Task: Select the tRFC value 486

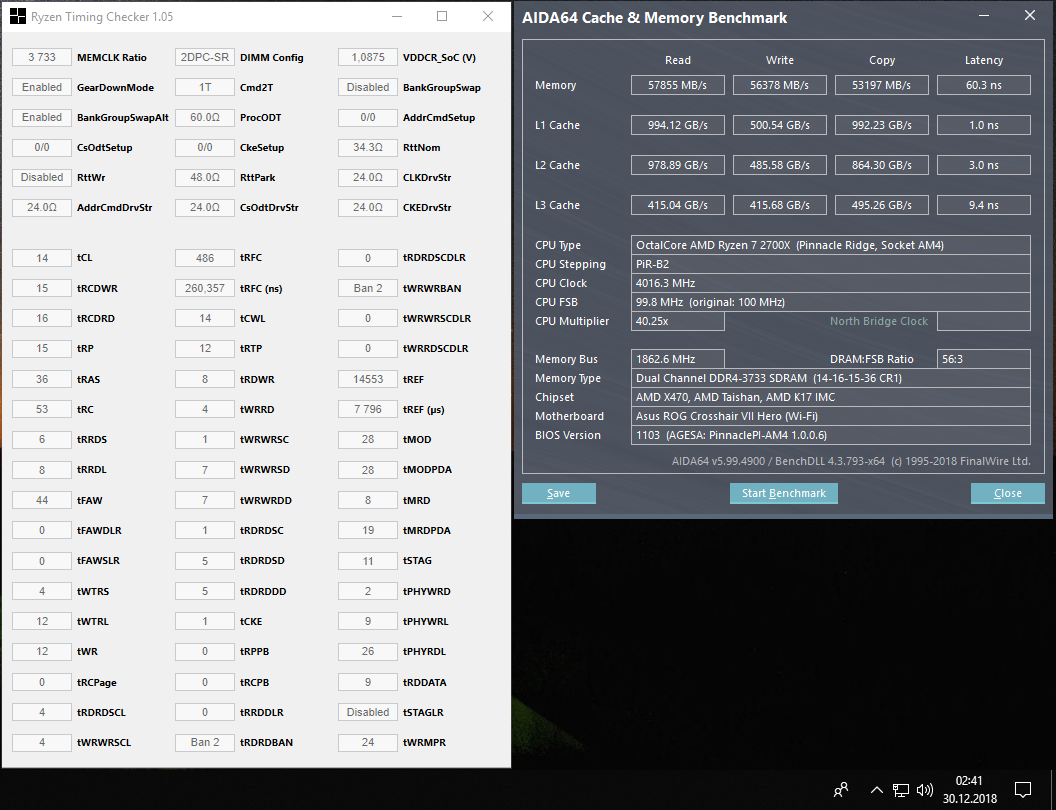Action: (x=205, y=258)
